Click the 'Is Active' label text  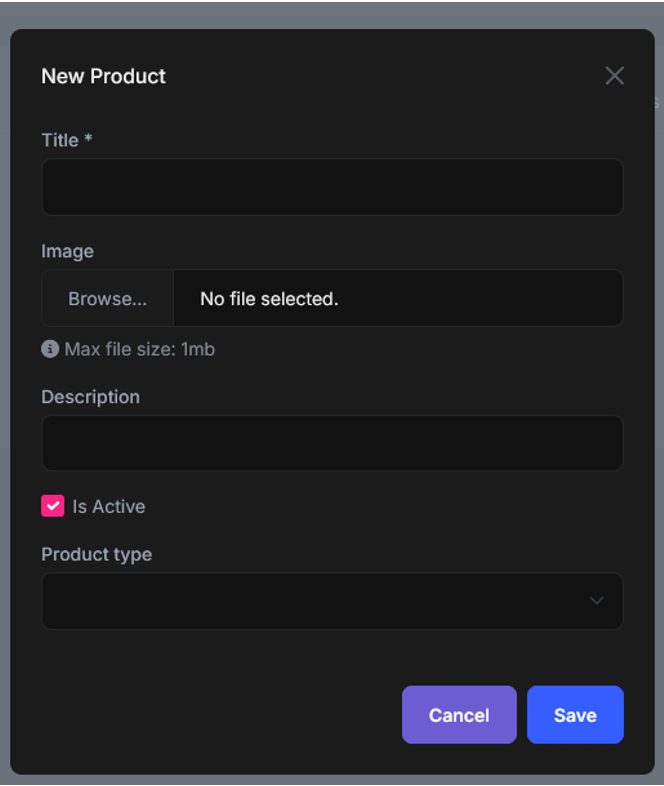coord(108,507)
